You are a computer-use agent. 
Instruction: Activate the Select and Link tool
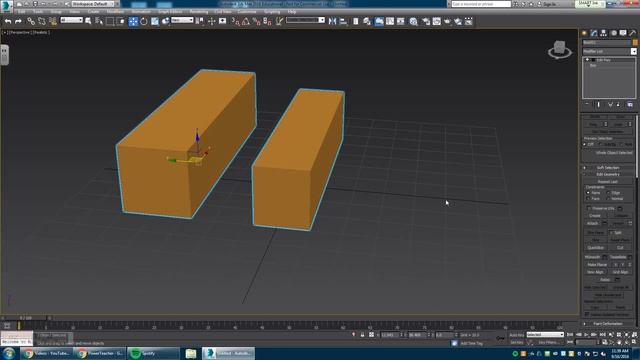[x=31, y=21]
